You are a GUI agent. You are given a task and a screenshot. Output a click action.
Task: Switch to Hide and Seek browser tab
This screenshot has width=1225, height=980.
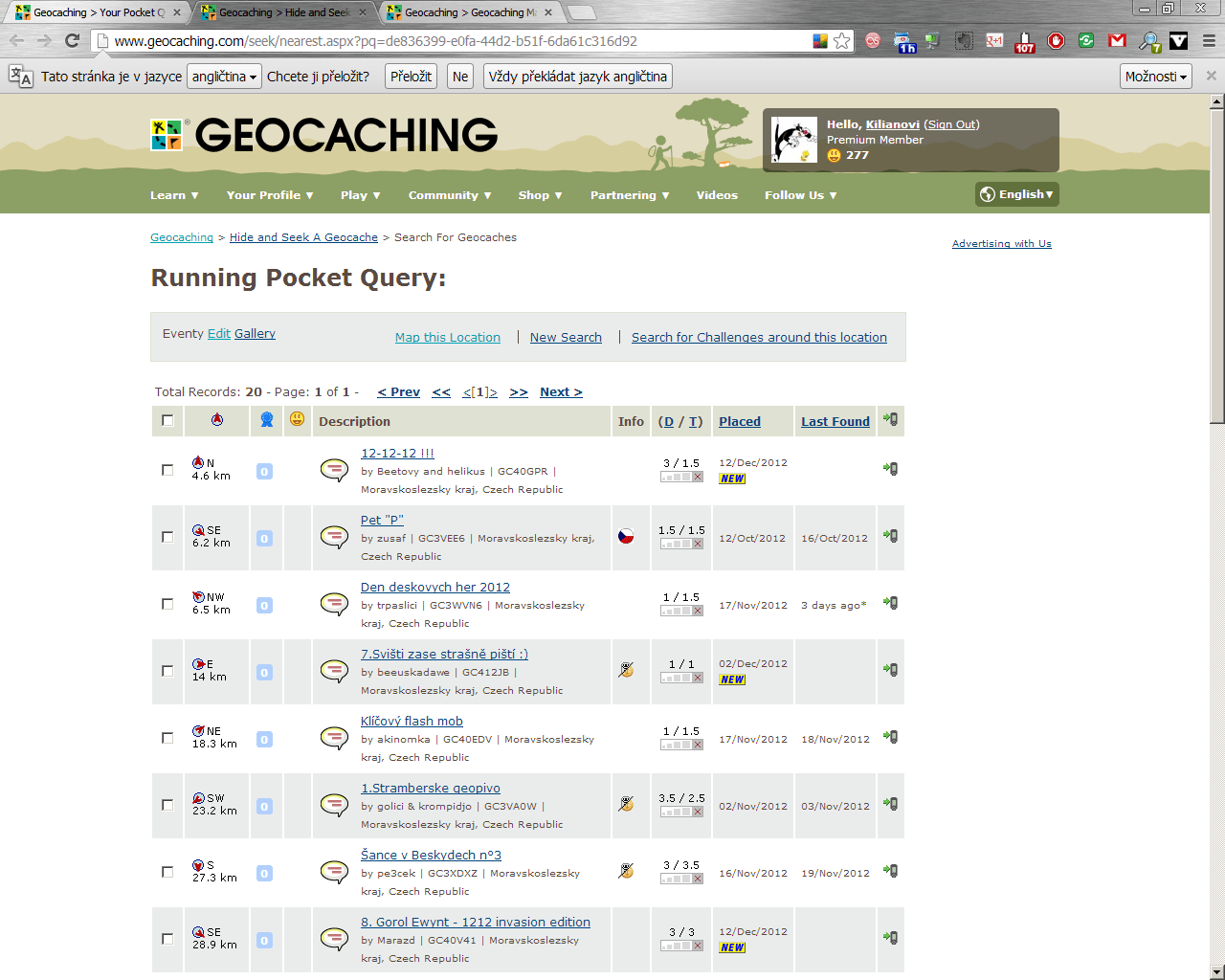coord(284,12)
